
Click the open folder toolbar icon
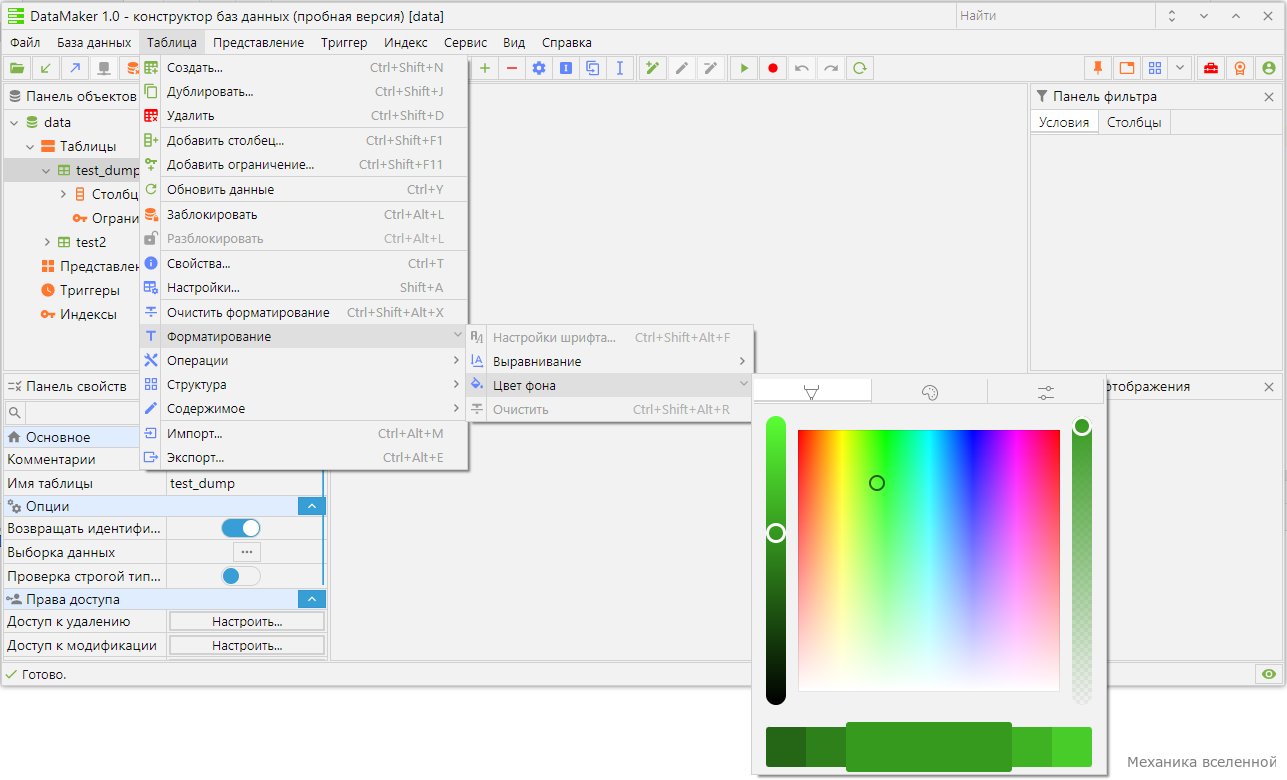pyautogui.click(x=16, y=68)
